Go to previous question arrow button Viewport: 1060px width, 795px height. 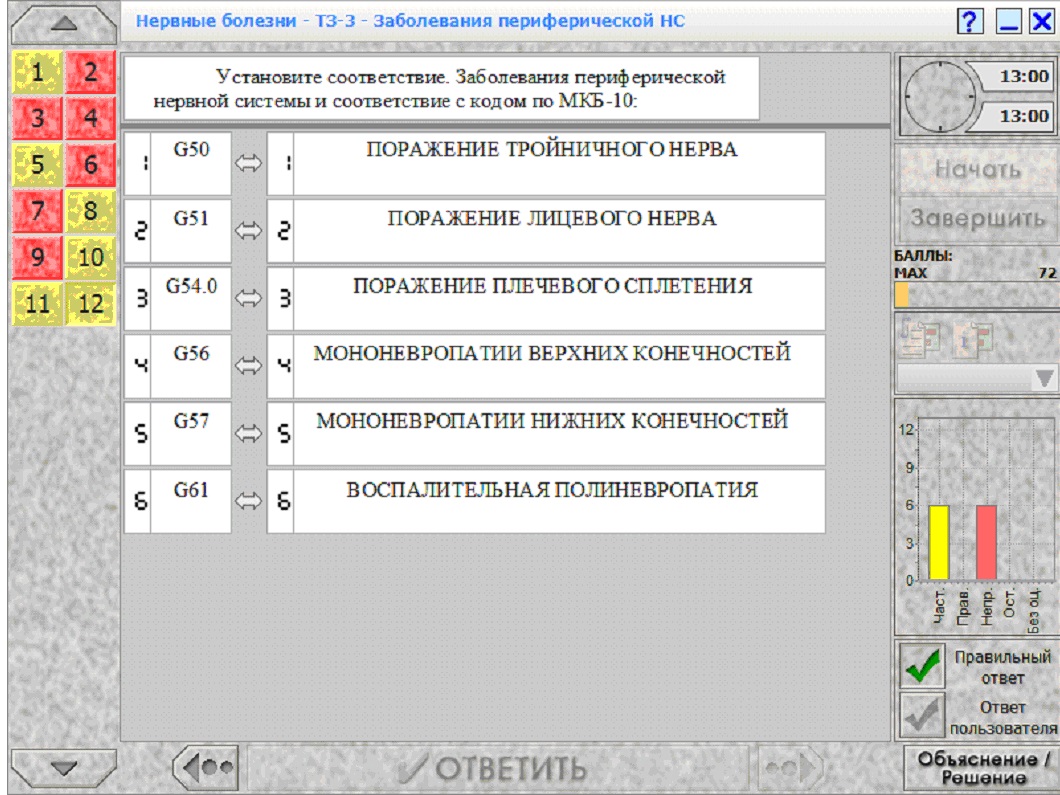click(x=207, y=768)
